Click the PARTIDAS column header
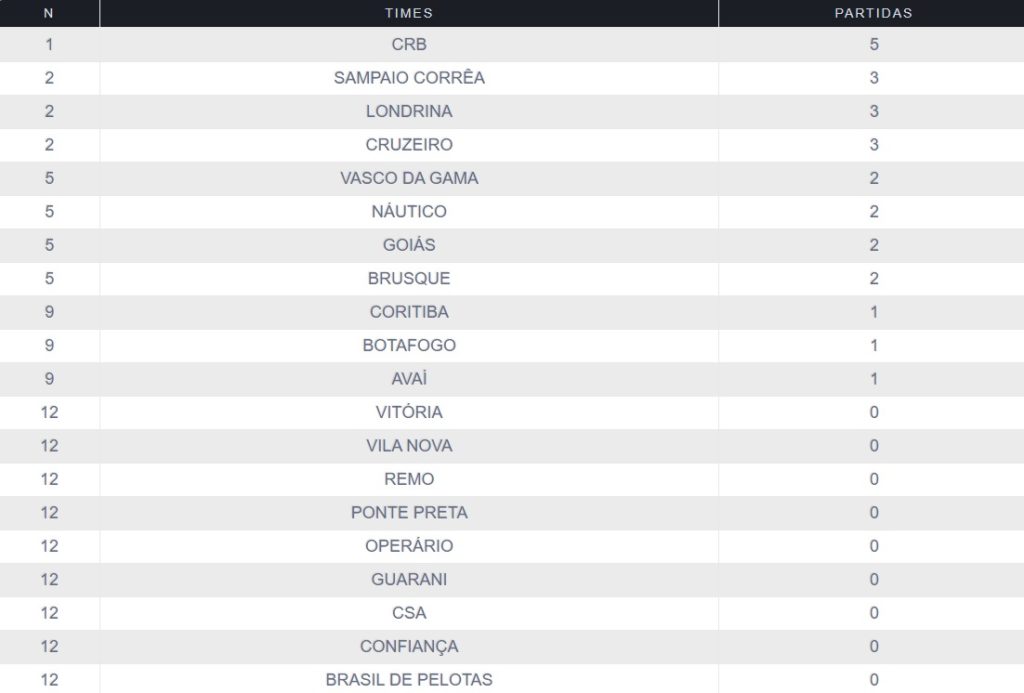 click(873, 13)
